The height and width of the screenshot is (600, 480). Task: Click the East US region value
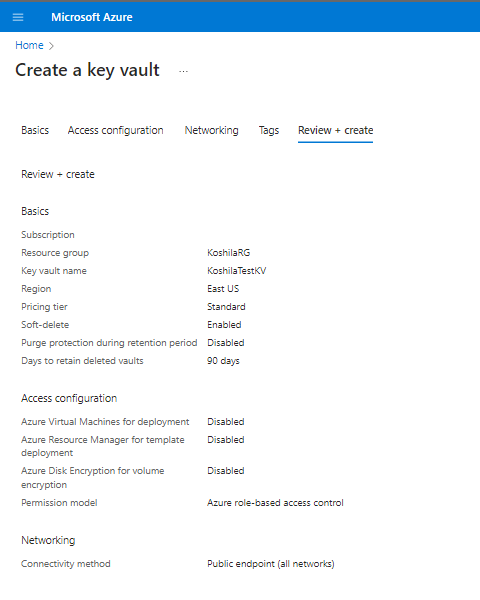tap(223, 289)
